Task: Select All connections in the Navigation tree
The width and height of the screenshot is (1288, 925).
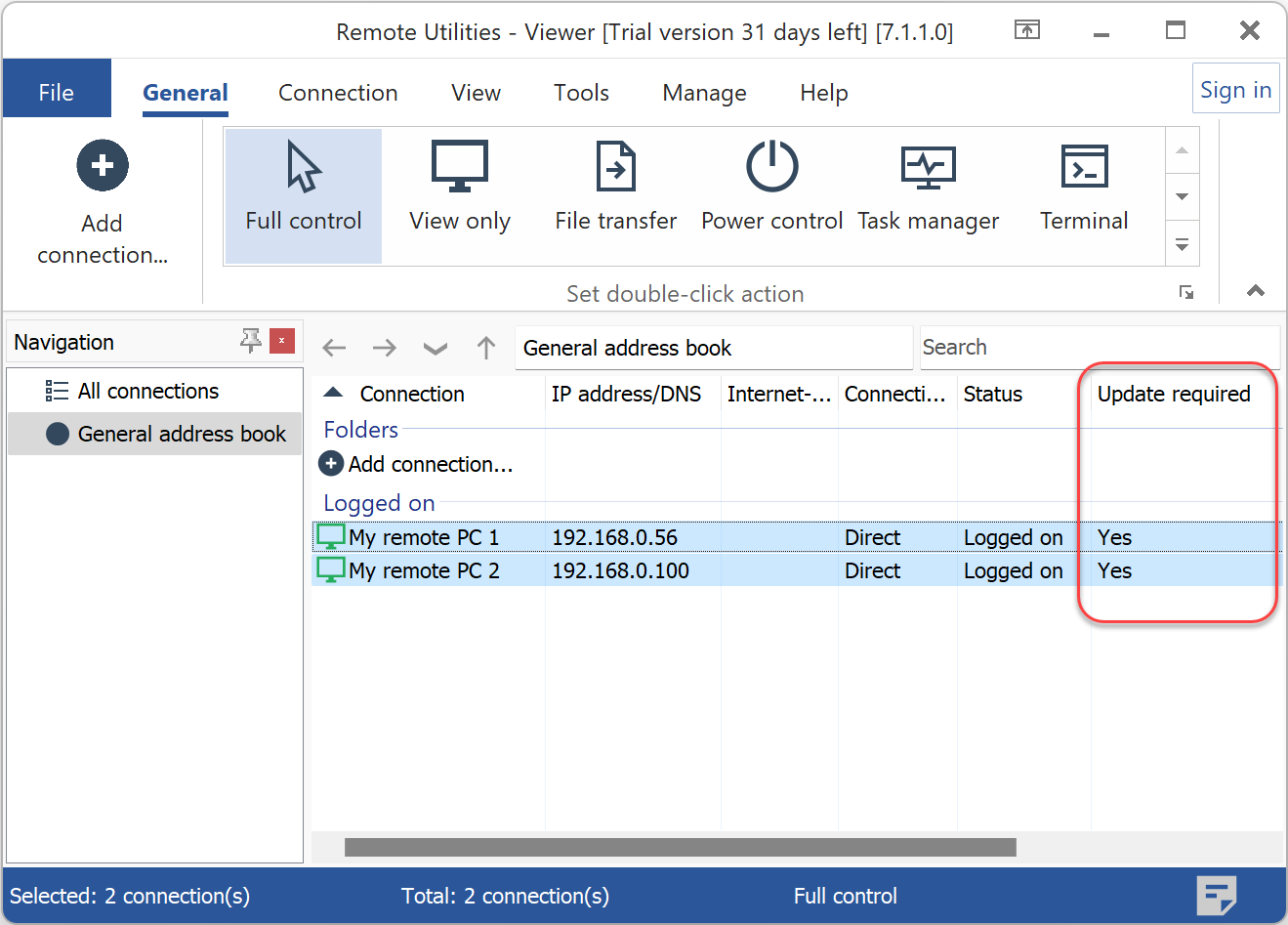Action: (x=147, y=392)
